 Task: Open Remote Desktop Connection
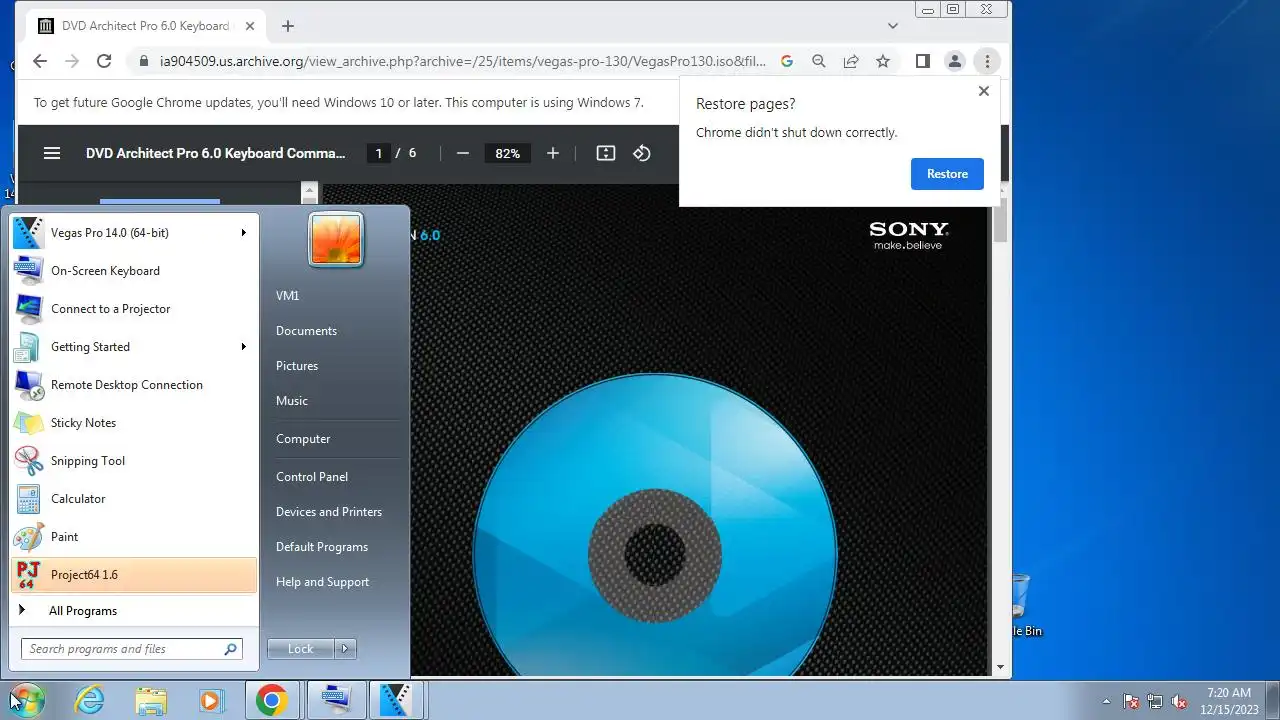[x=134, y=385]
